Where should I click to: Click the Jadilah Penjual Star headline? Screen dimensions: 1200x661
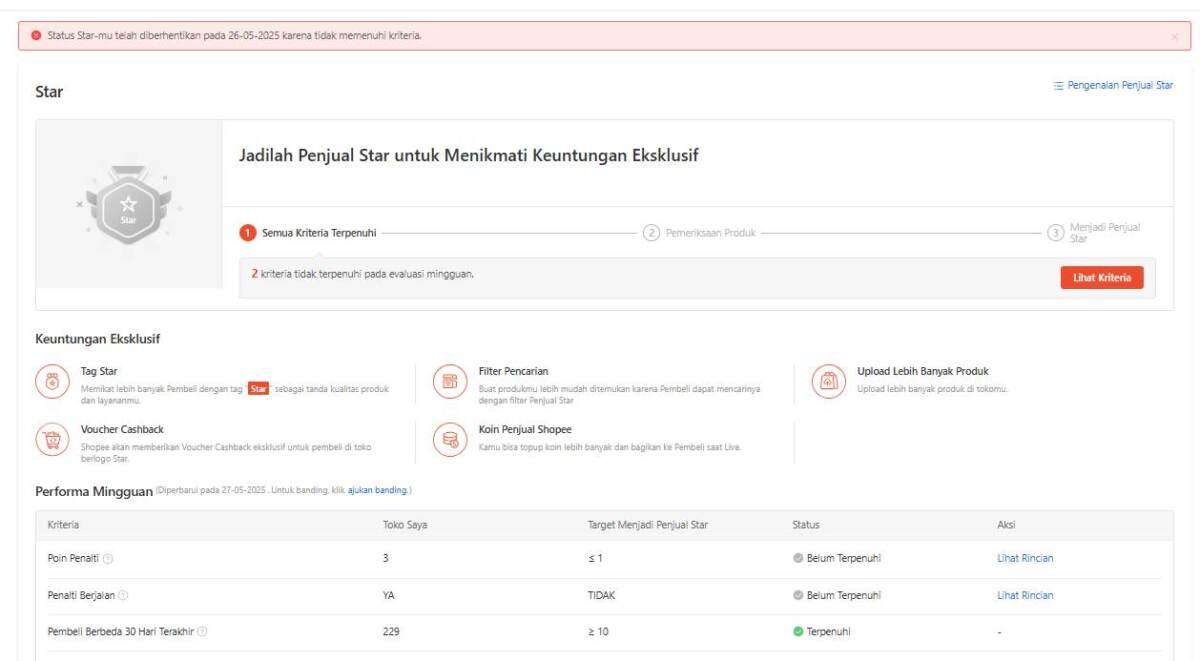tap(467, 155)
